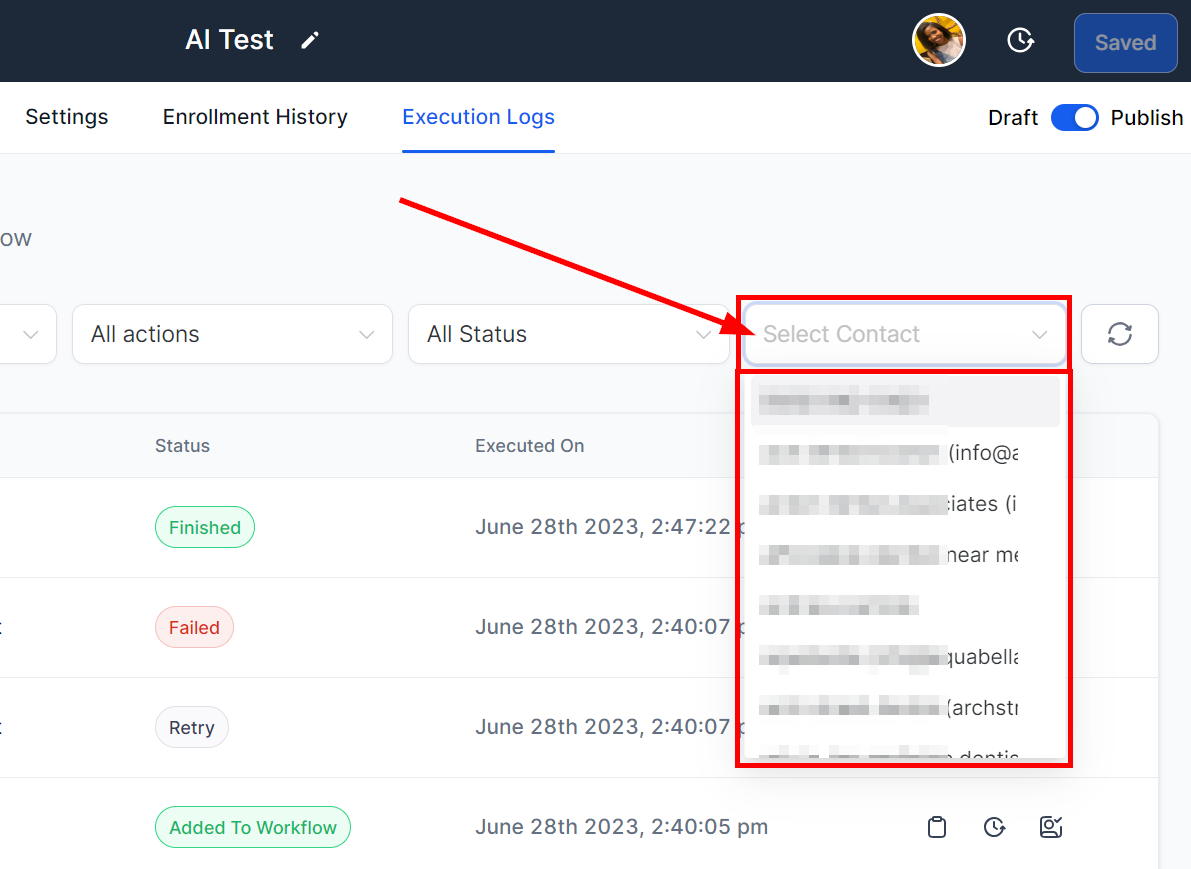The width and height of the screenshot is (1191, 869).
Task: Open the Enrollment History tab
Action: point(255,117)
